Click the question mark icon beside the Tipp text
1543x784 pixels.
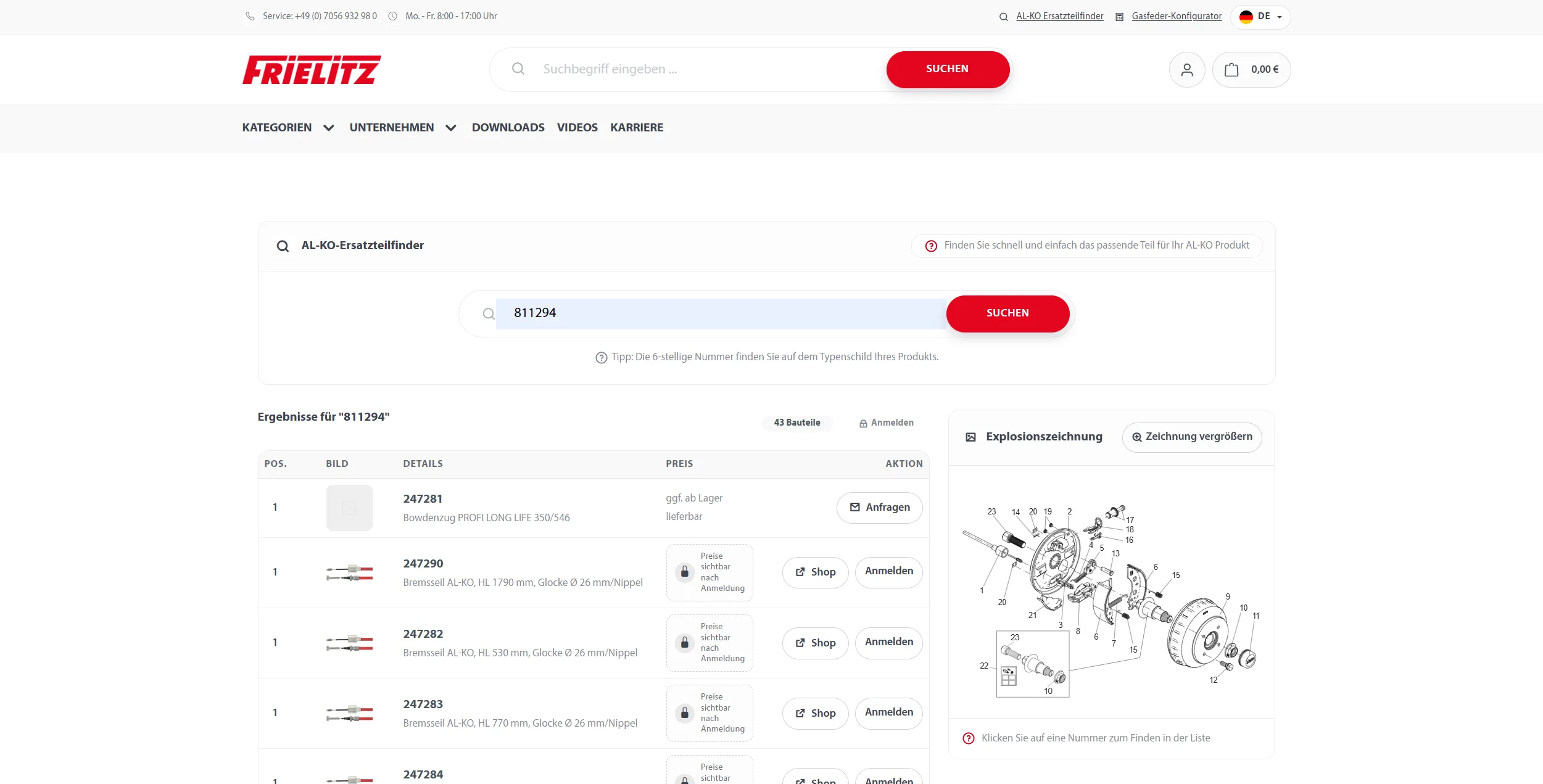602,358
